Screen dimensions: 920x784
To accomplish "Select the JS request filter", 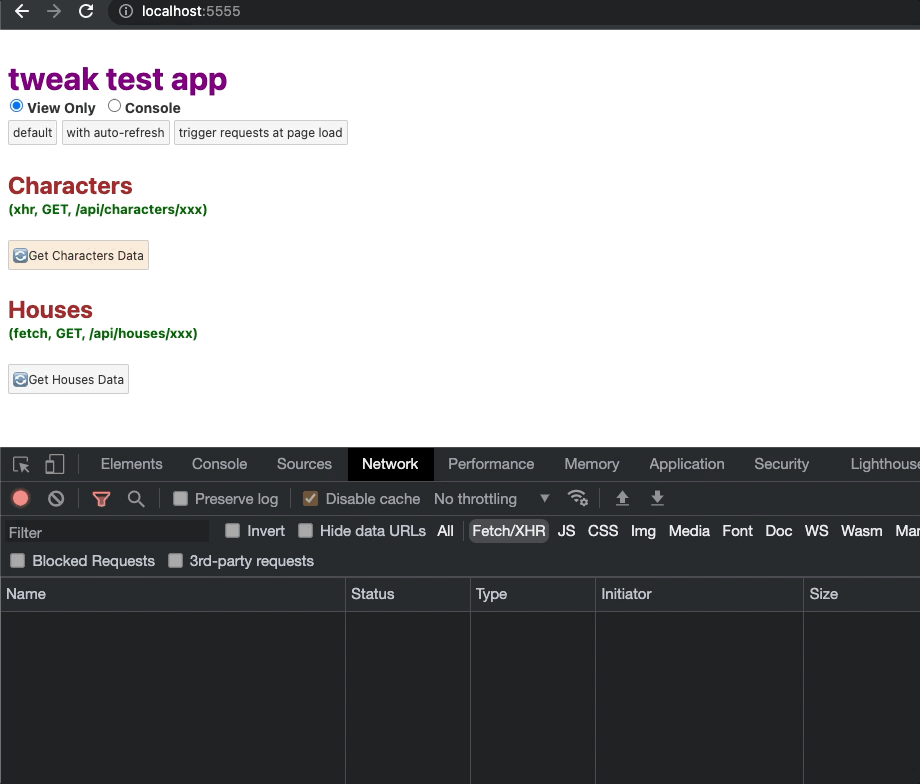I will coord(566,531).
